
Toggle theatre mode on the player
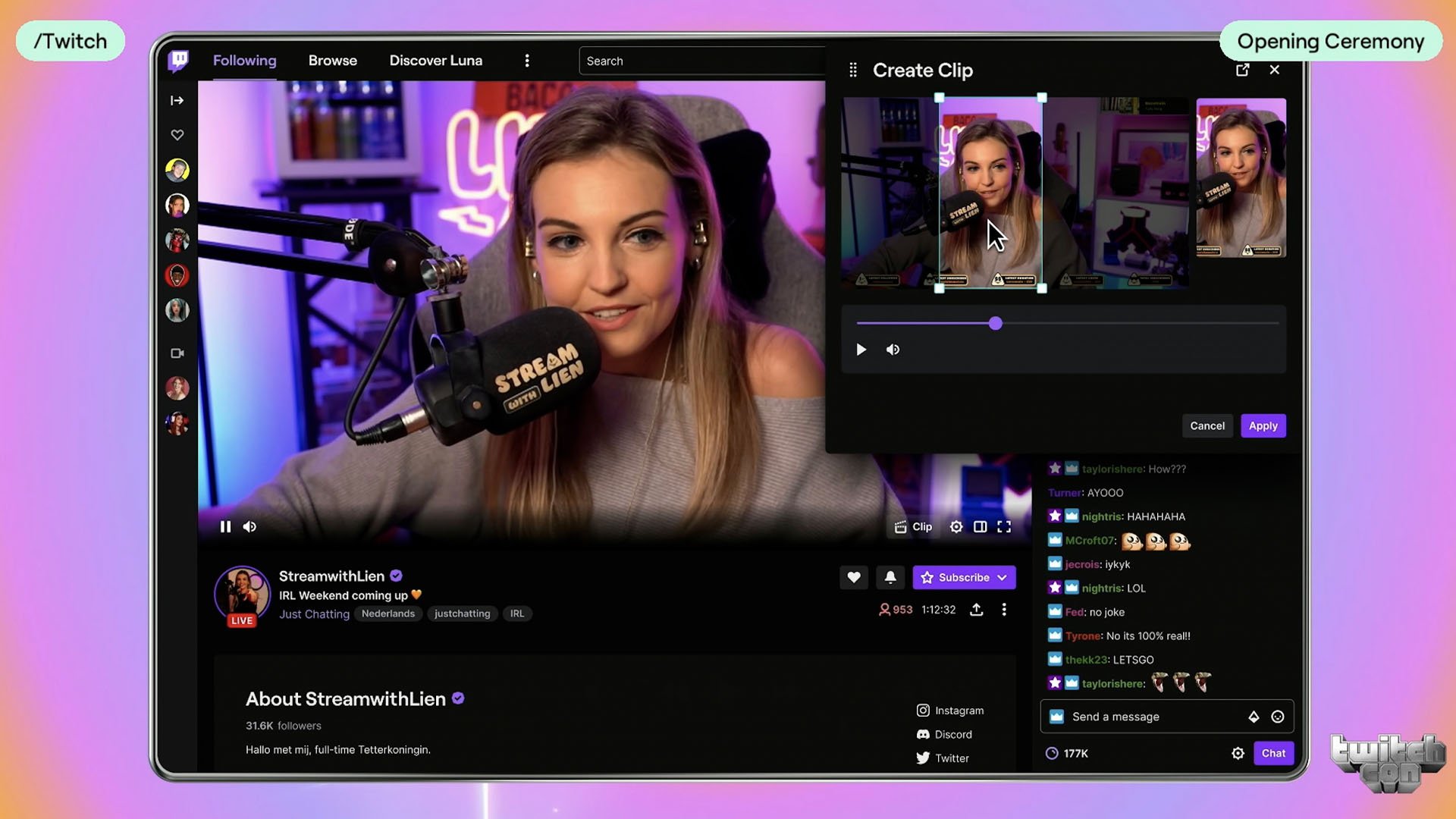coord(981,527)
